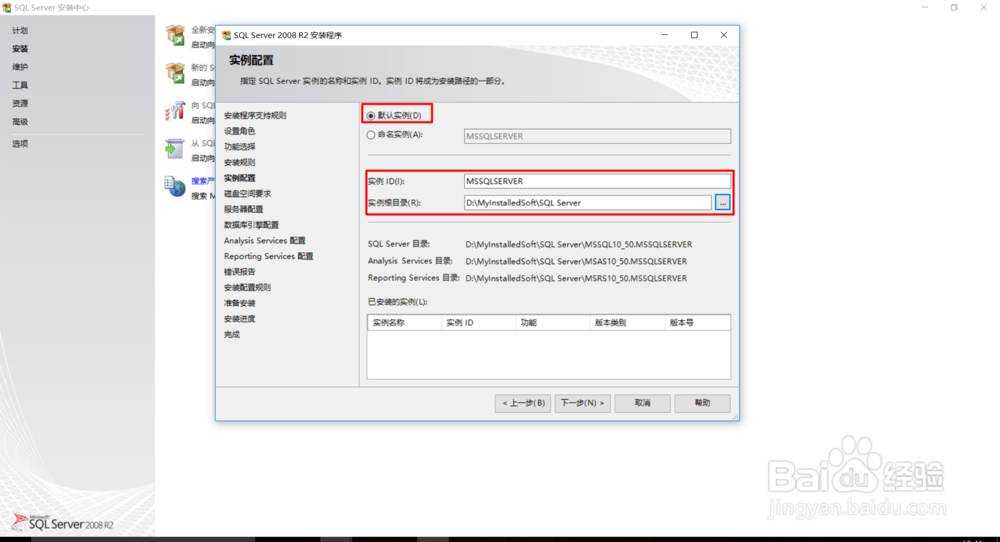
Task: Select 数据库引擎配置 step in wizard list
Action: pos(251,224)
